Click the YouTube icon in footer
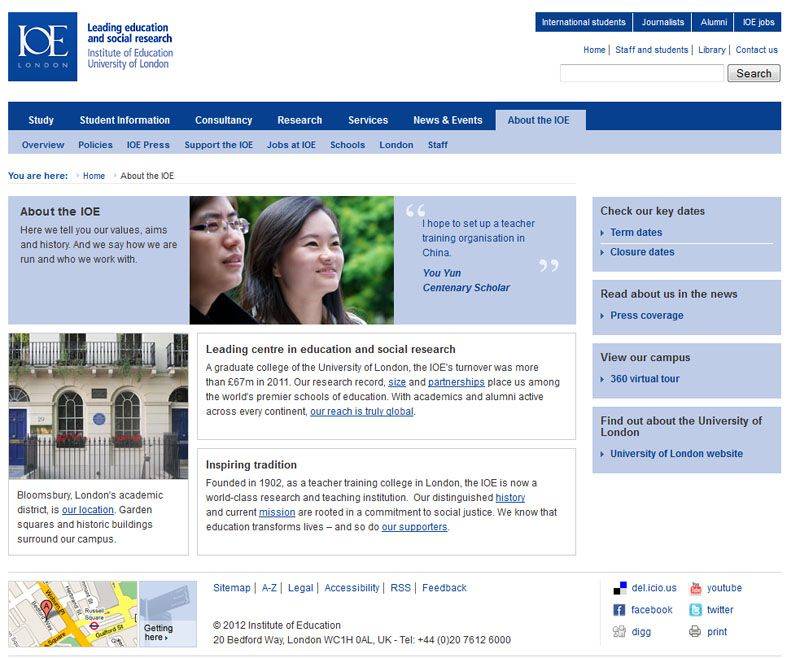 pyautogui.click(x=696, y=588)
